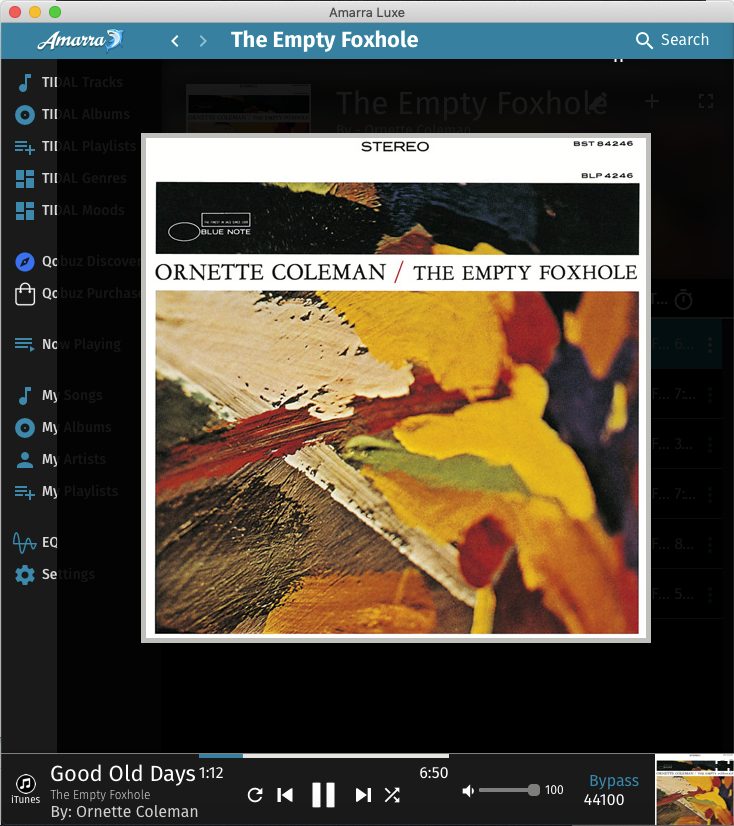The height and width of the screenshot is (826, 734).
Task: Open My Playlists icon
Action: 24,491
